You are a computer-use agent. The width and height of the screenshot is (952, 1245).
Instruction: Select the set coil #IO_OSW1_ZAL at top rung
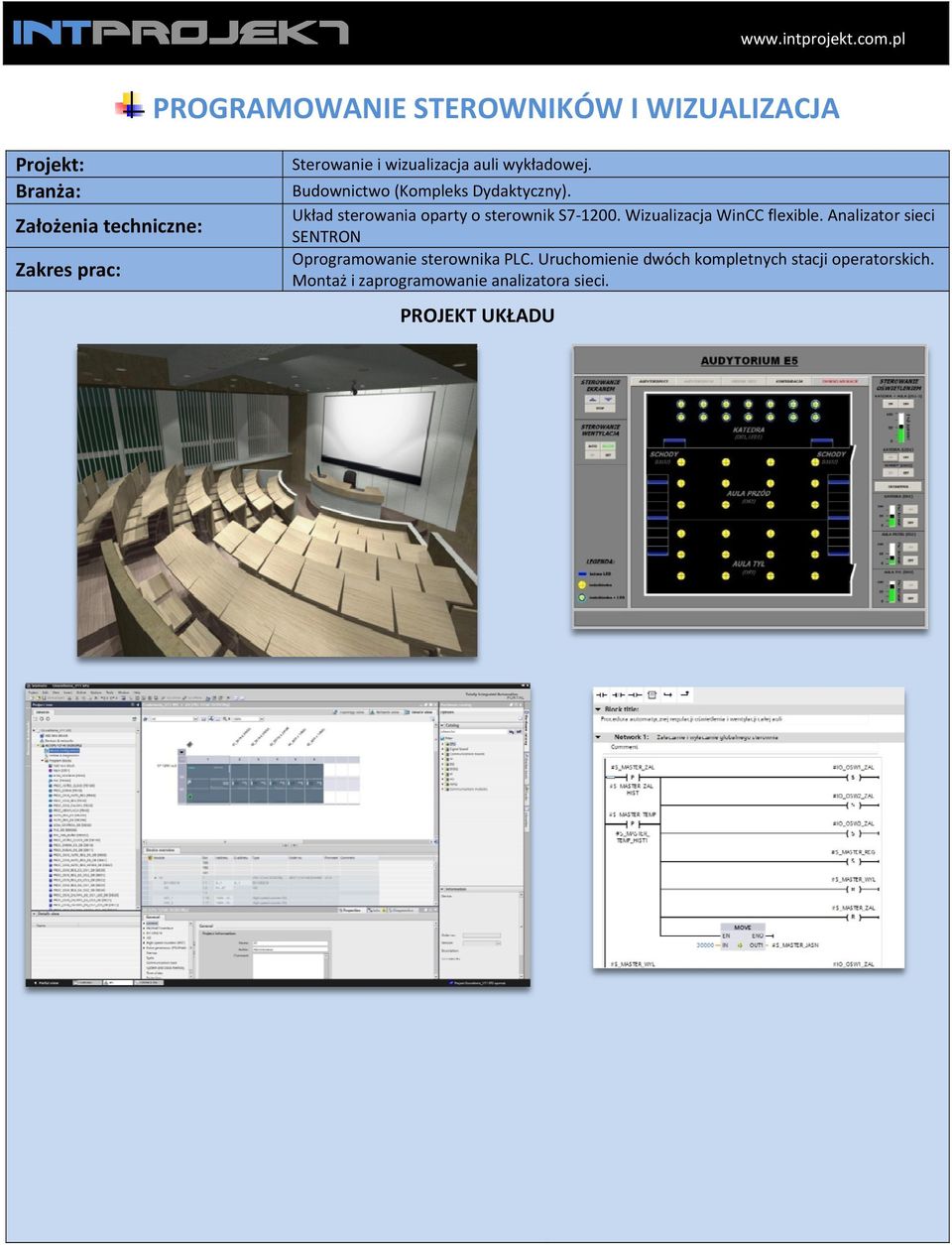tap(853, 778)
